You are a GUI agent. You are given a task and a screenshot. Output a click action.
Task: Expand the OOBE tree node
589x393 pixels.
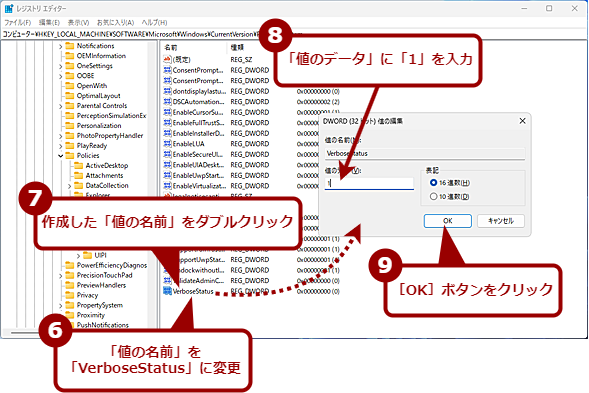(x=60, y=76)
